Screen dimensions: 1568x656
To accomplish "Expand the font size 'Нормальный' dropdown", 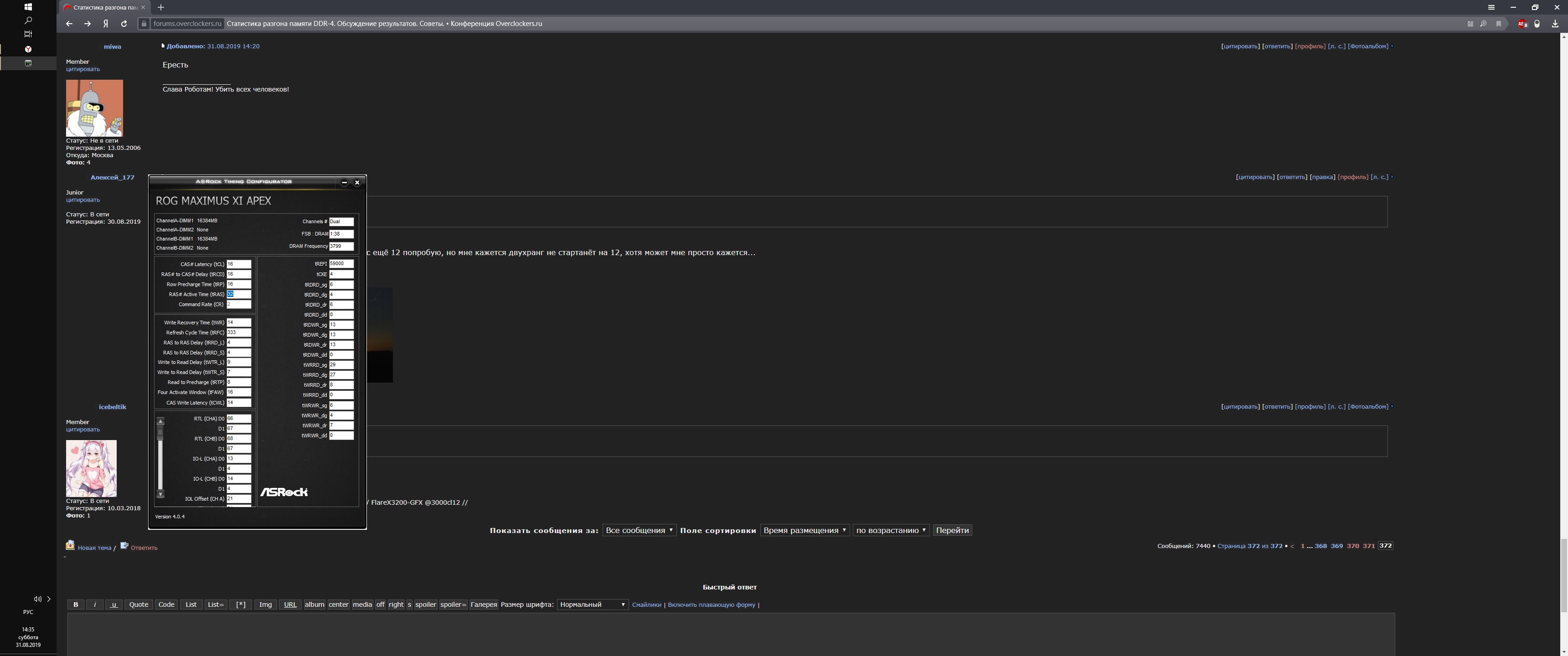I will tap(592, 604).
